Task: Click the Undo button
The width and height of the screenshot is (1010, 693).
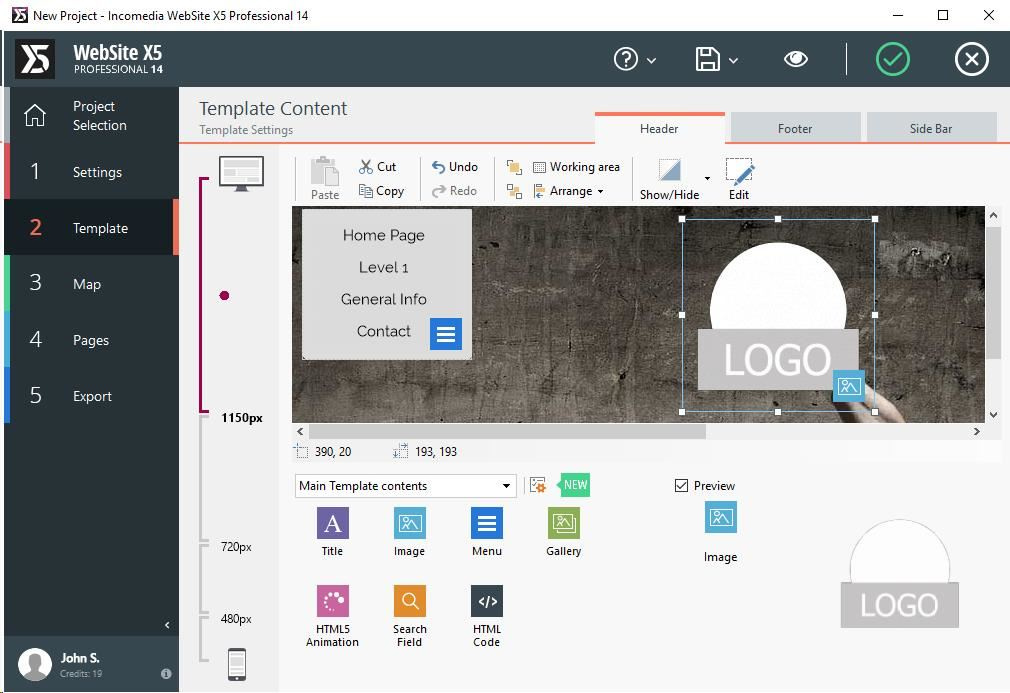Action: click(x=454, y=167)
